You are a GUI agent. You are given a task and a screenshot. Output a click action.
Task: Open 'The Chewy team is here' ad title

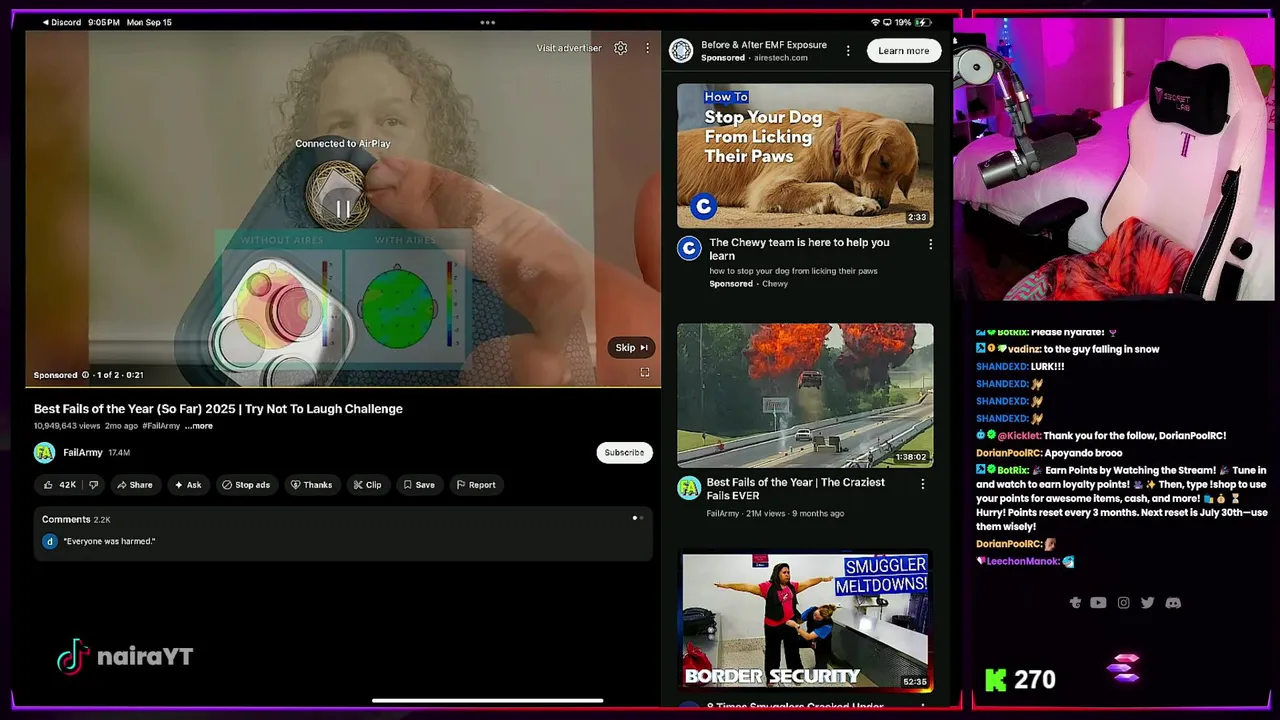799,249
